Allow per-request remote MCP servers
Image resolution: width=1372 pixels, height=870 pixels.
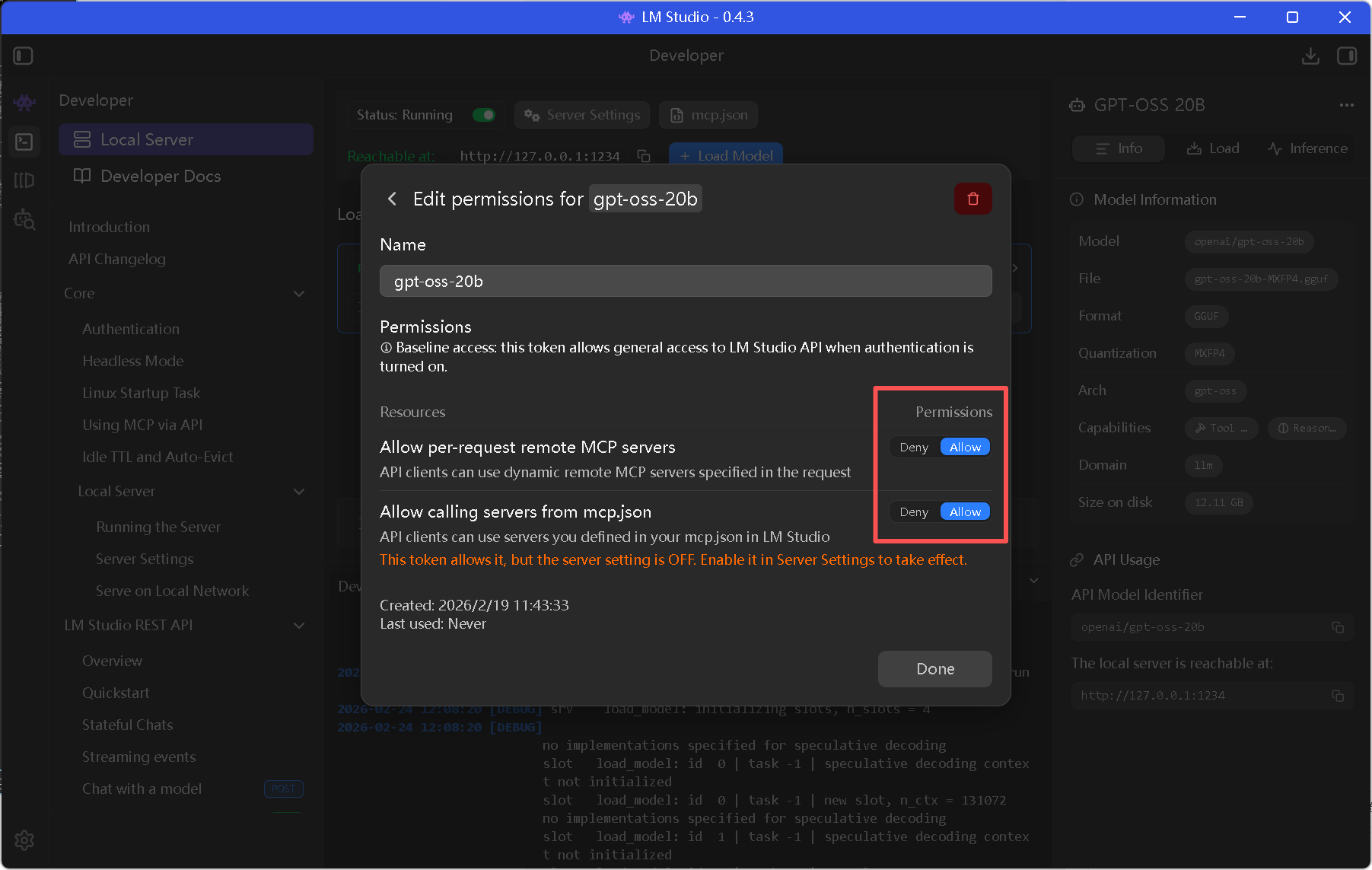pos(965,448)
